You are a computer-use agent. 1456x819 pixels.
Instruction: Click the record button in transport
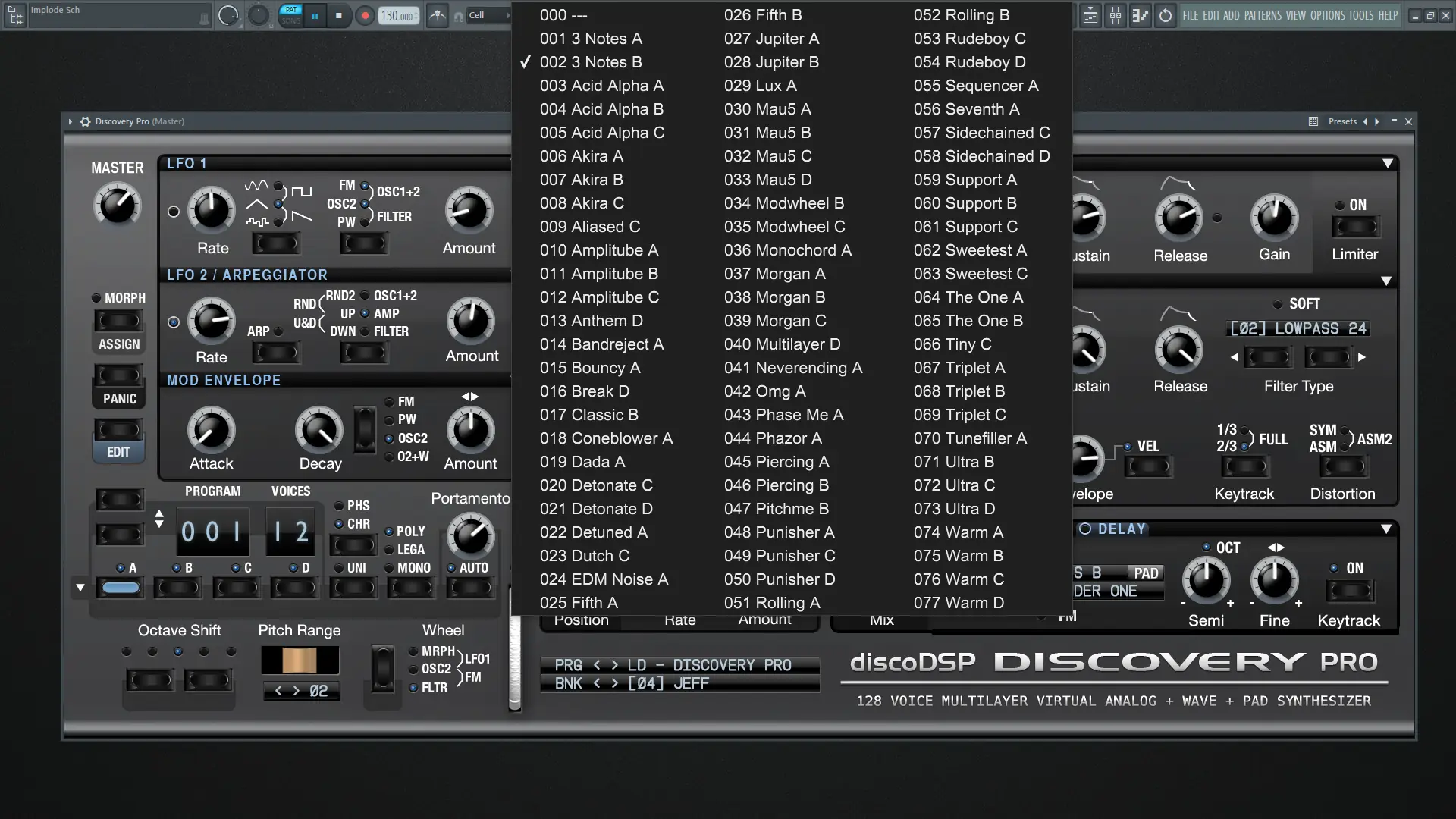click(365, 15)
